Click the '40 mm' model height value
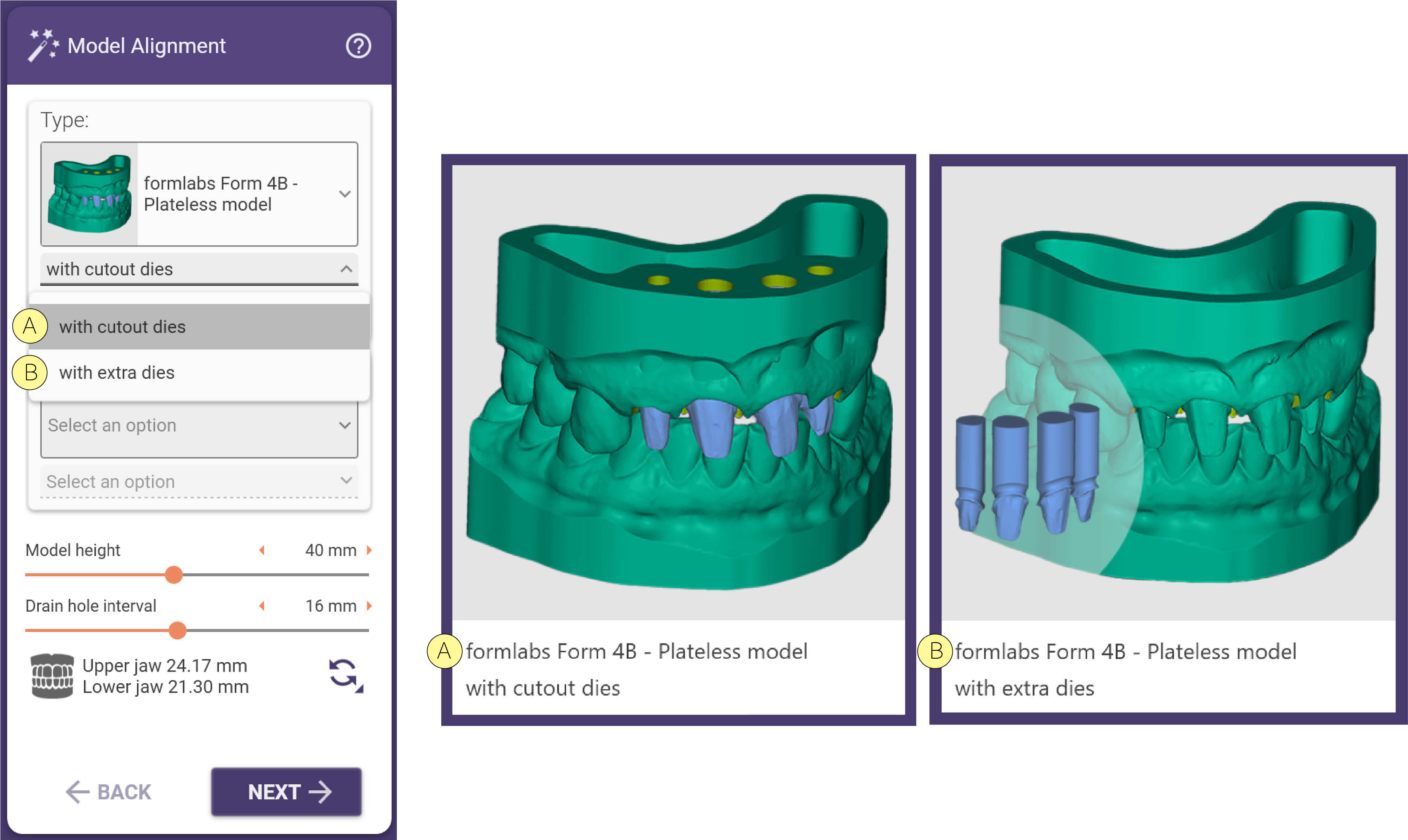 (331, 550)
